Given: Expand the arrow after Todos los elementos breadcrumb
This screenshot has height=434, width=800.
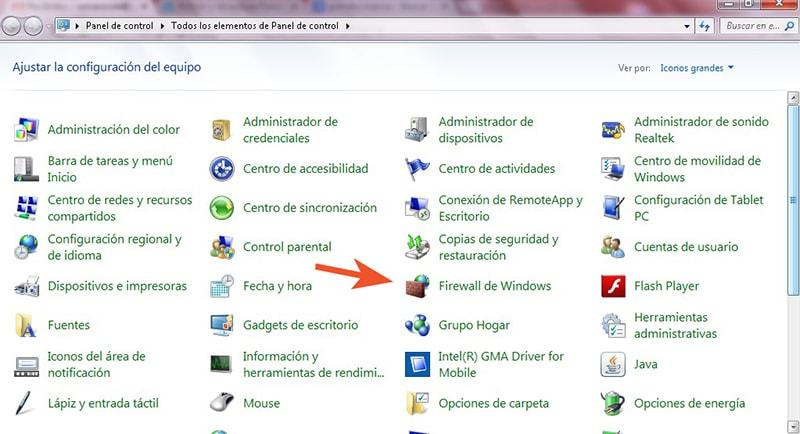Looking at the screenshot, I should click(x=347, y=25).
